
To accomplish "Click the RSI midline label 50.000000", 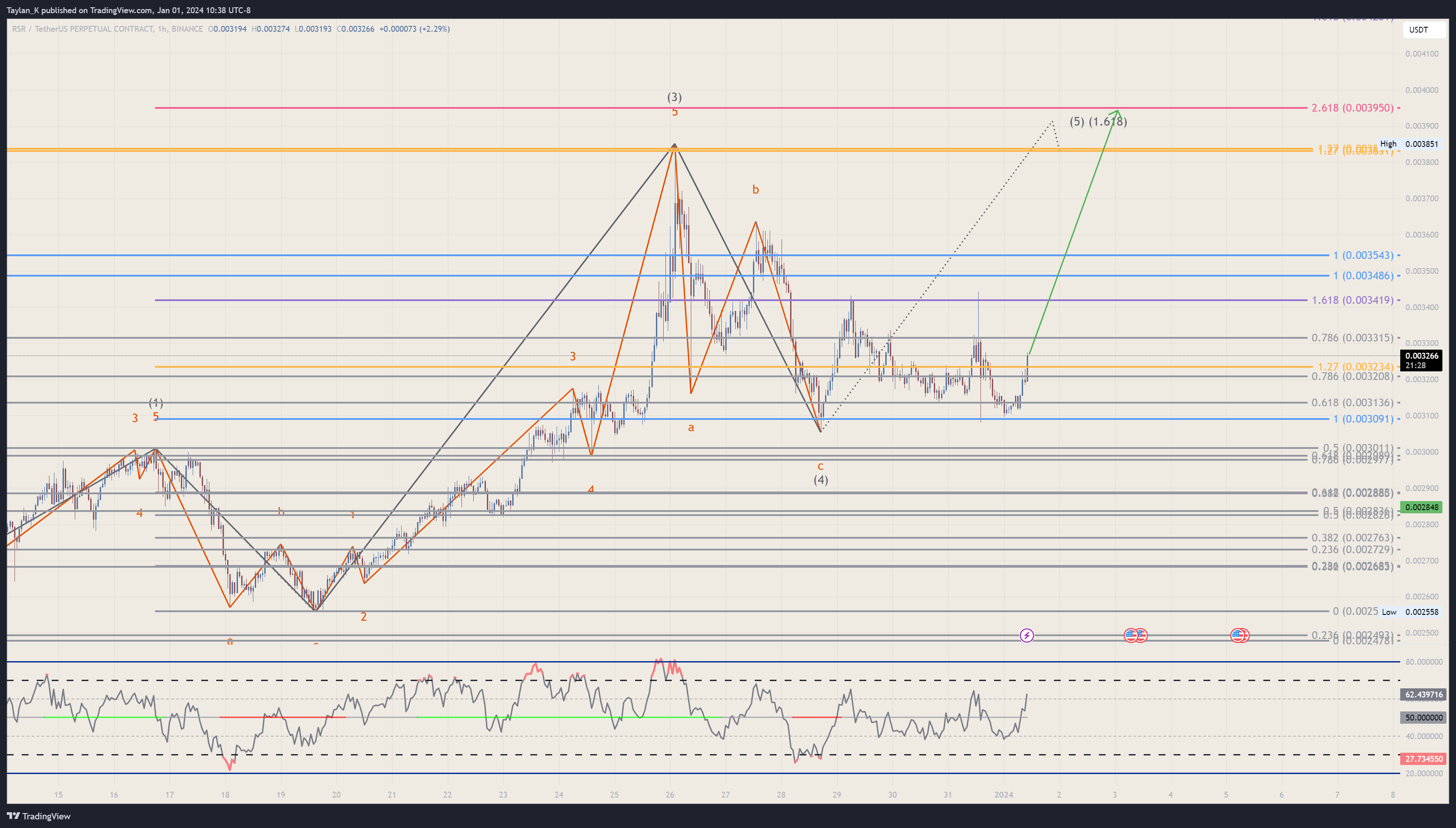I will pyautogui.click(x=1424, y=718).
